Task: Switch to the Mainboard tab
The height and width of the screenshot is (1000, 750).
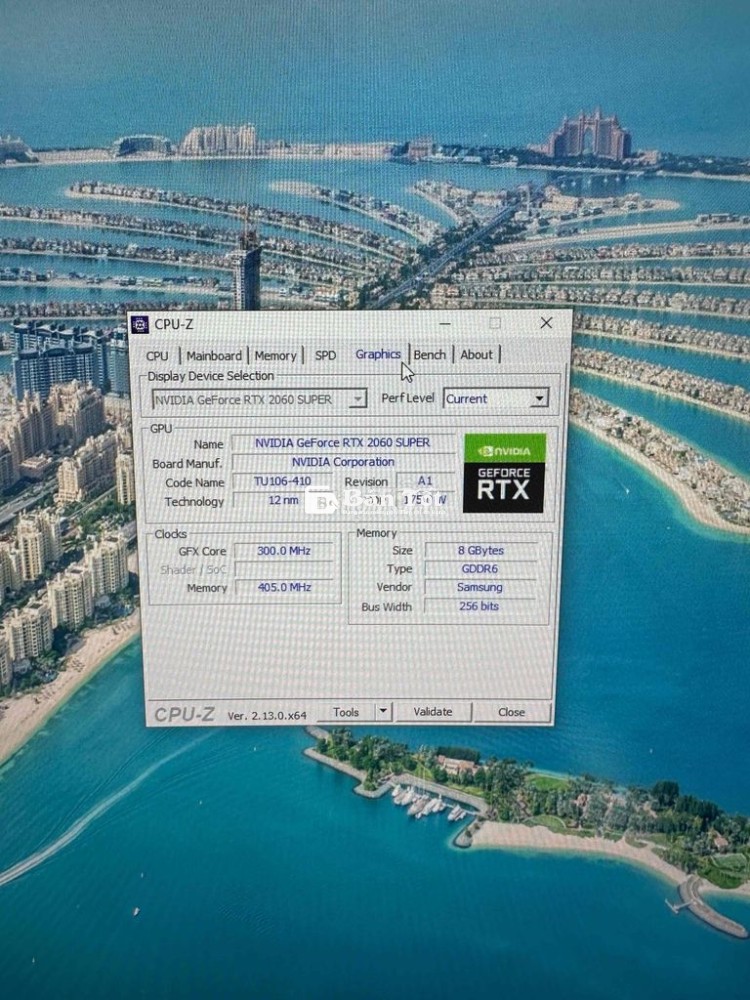Action: click(x=214, y=356)
